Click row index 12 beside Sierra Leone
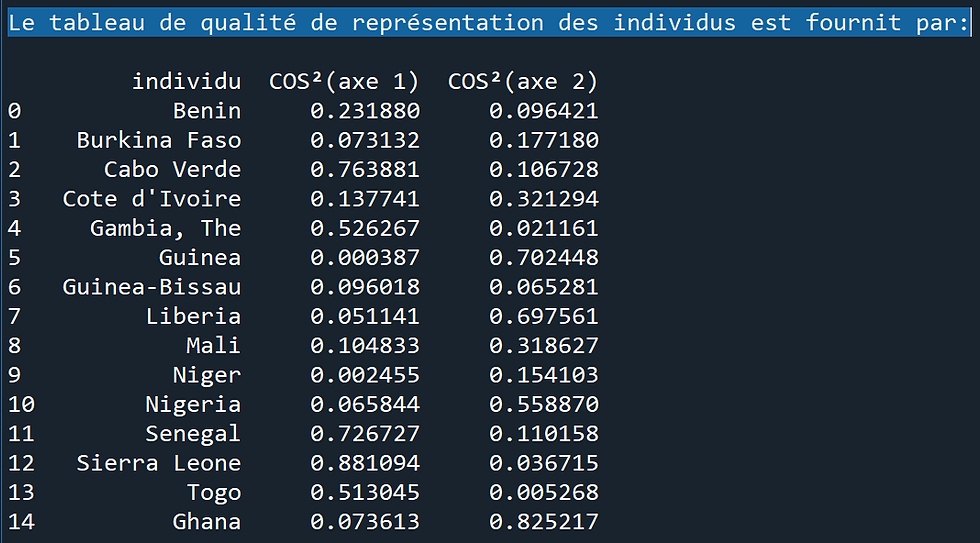The height and width of the screenshot is (543, 980). tap(21, 463)
